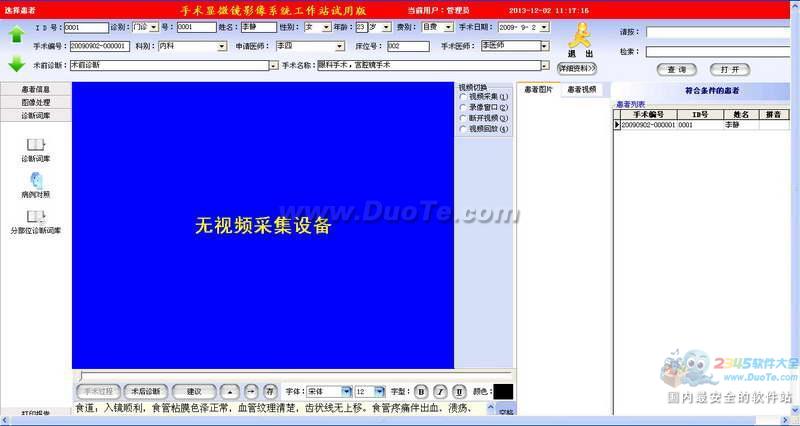This screenshot has width=800, height=426.
Task: Click the right-arrow round button
Action: [x=251, y=392]
